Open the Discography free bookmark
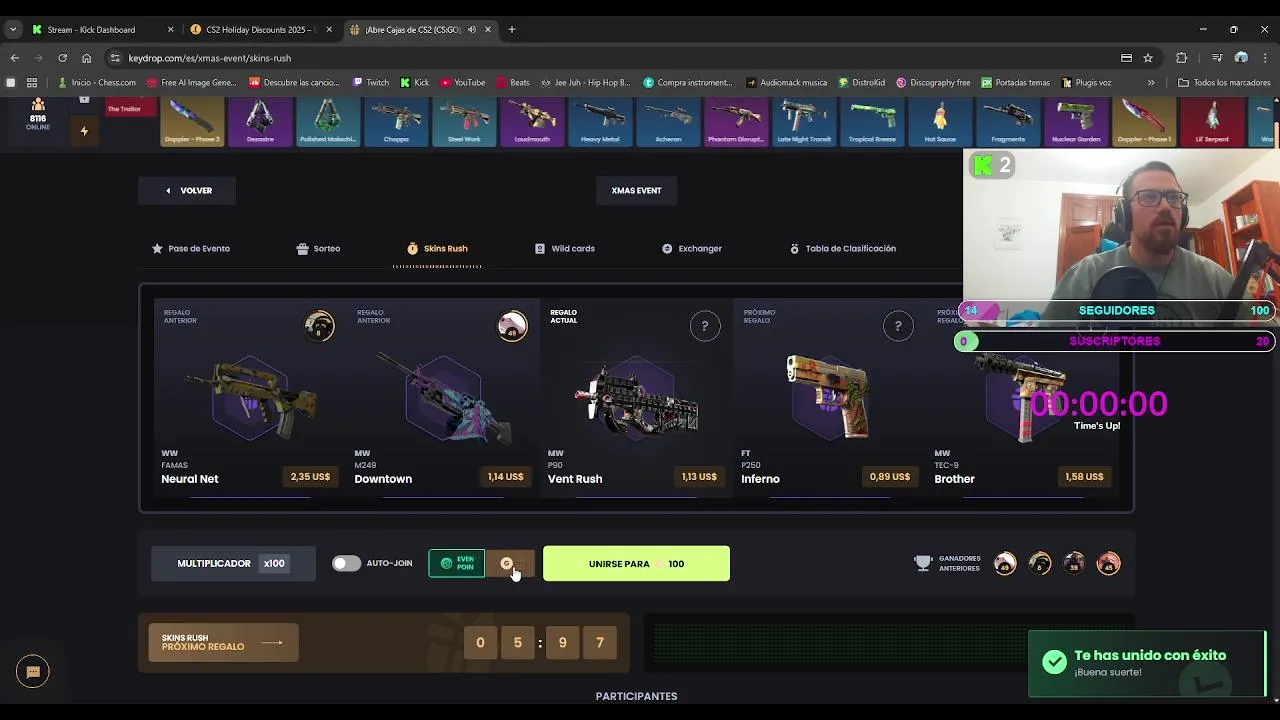Screen dimensions: 1280x720 tap(933, 82)
